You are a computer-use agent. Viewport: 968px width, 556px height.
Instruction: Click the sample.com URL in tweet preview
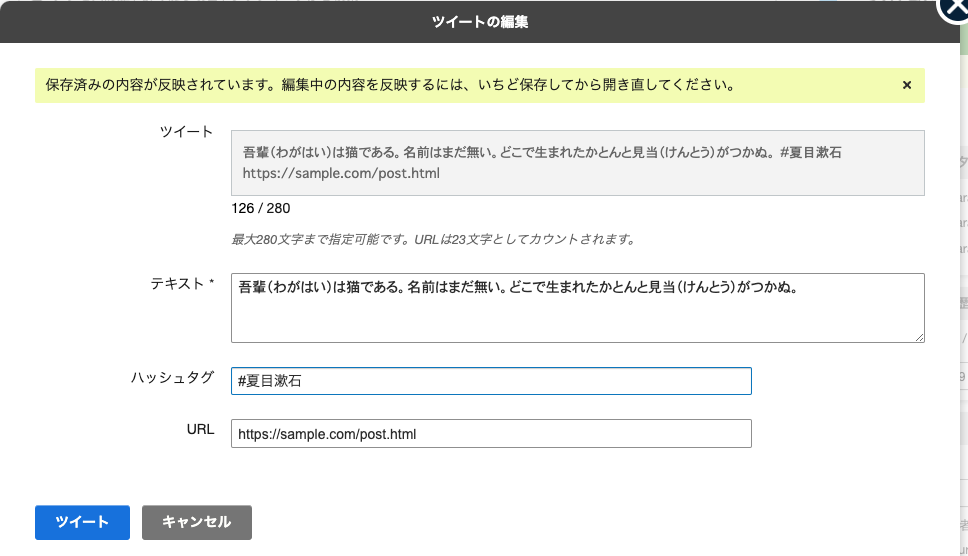click(341, 173)
